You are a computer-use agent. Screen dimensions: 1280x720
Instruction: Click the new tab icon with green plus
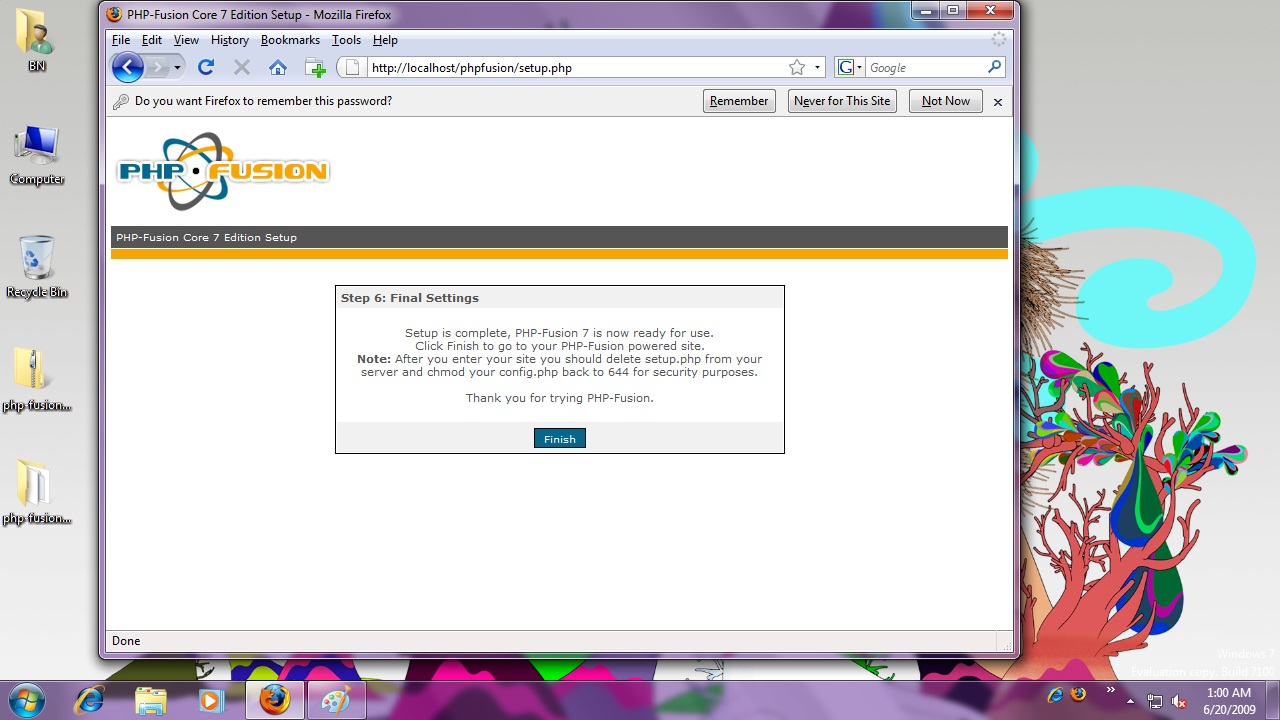[x=315, y=68]
